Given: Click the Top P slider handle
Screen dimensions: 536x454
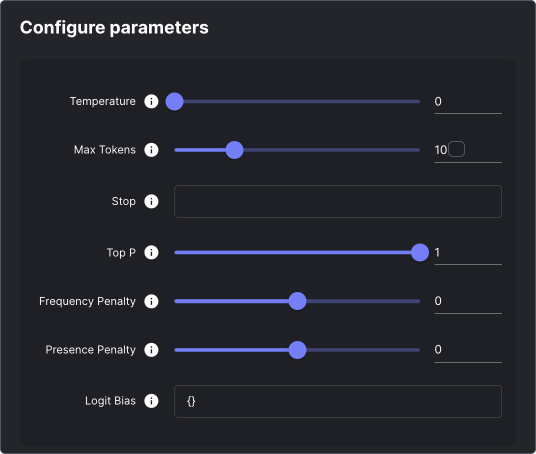Looking at the screenshot, I should tap(420, 253).
